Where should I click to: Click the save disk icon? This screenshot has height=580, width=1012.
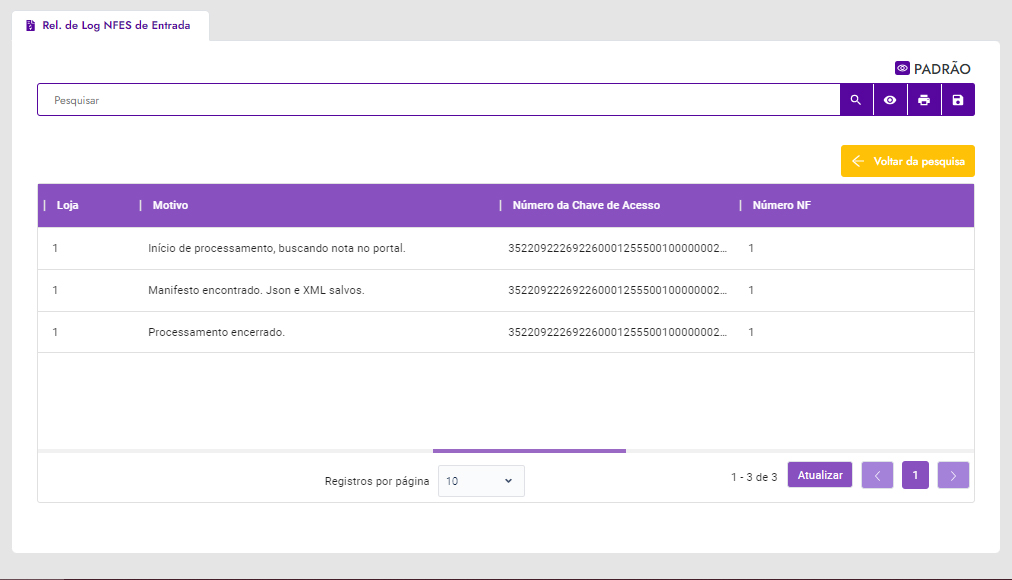[x=958, y=100]
